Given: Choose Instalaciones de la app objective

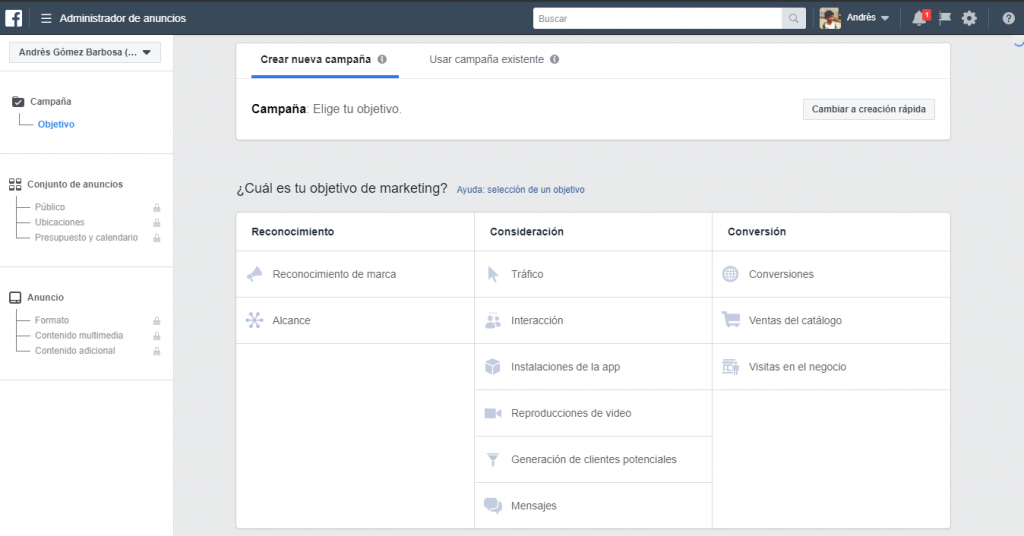Looking at the screenshot, I should [593, 367].
